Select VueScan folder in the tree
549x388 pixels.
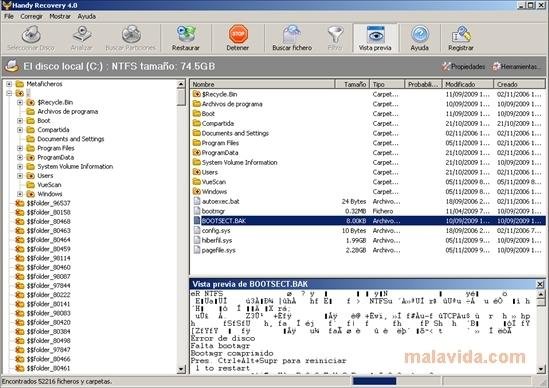tap(49, 185)
